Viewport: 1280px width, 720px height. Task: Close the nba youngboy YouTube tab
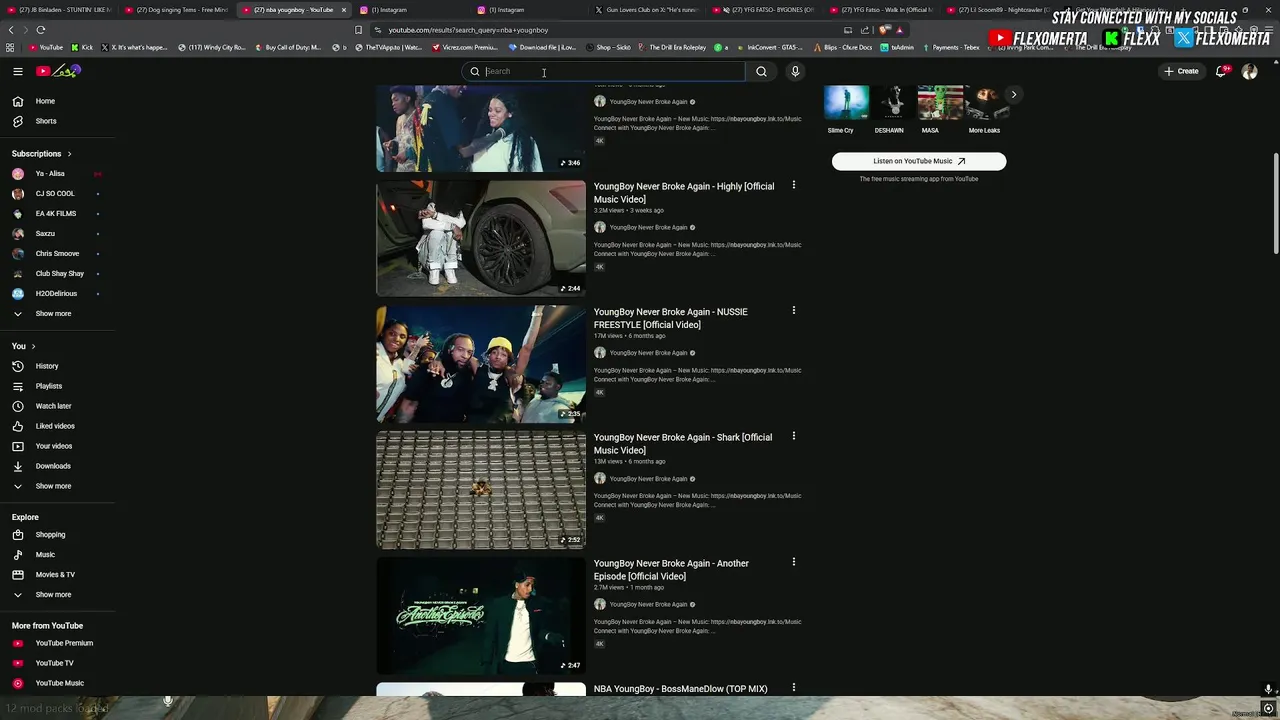[344, 10]
